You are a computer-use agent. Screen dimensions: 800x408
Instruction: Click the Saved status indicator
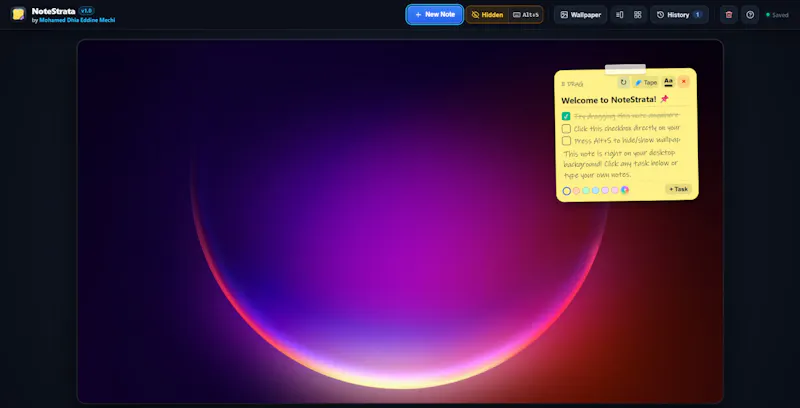pyautogui.click(x=777, y=15)
